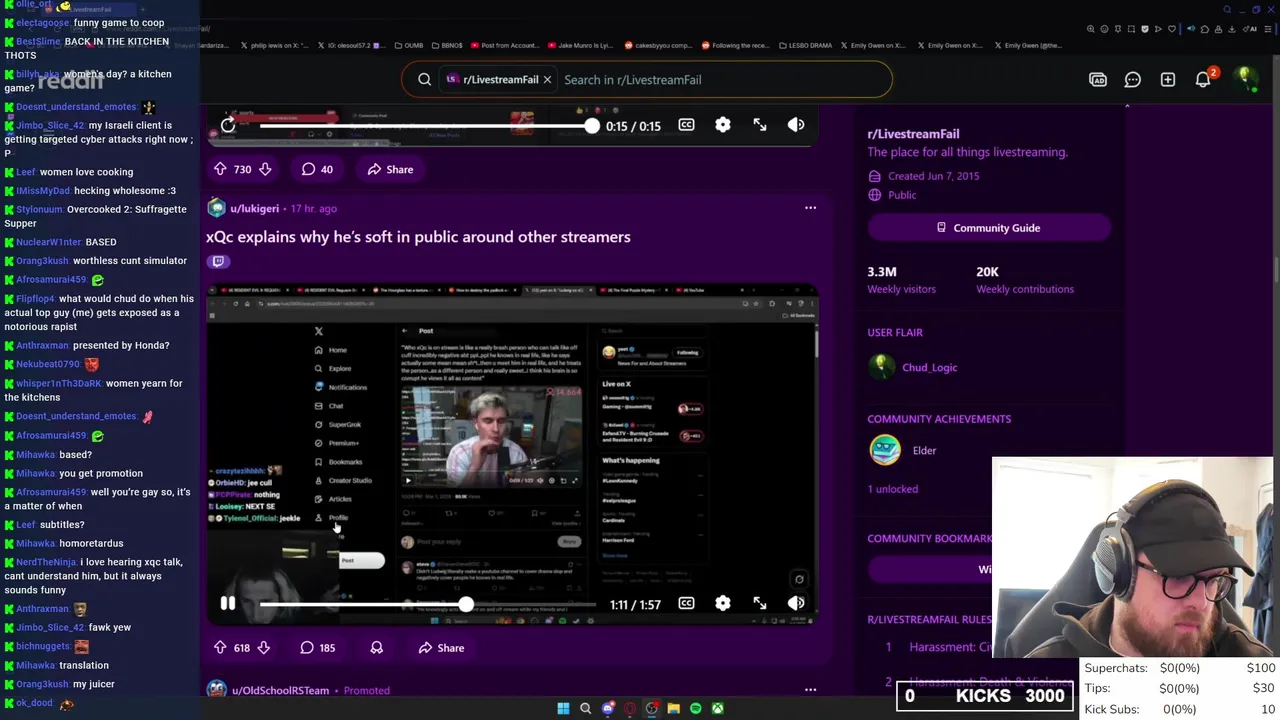Open u/lukigeri user profile

point(254,208)
